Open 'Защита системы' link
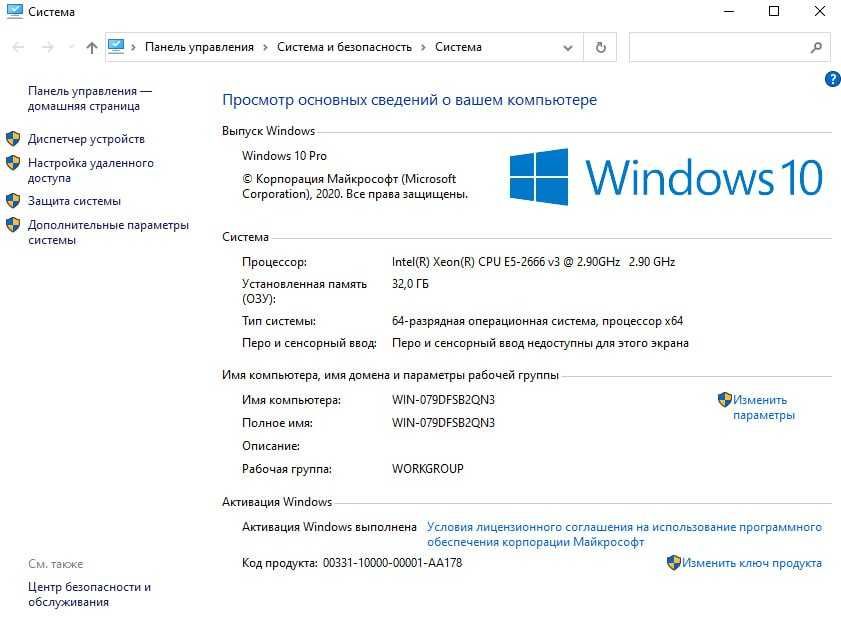This screenshot has width=841, height=625. tap(74, 201)
